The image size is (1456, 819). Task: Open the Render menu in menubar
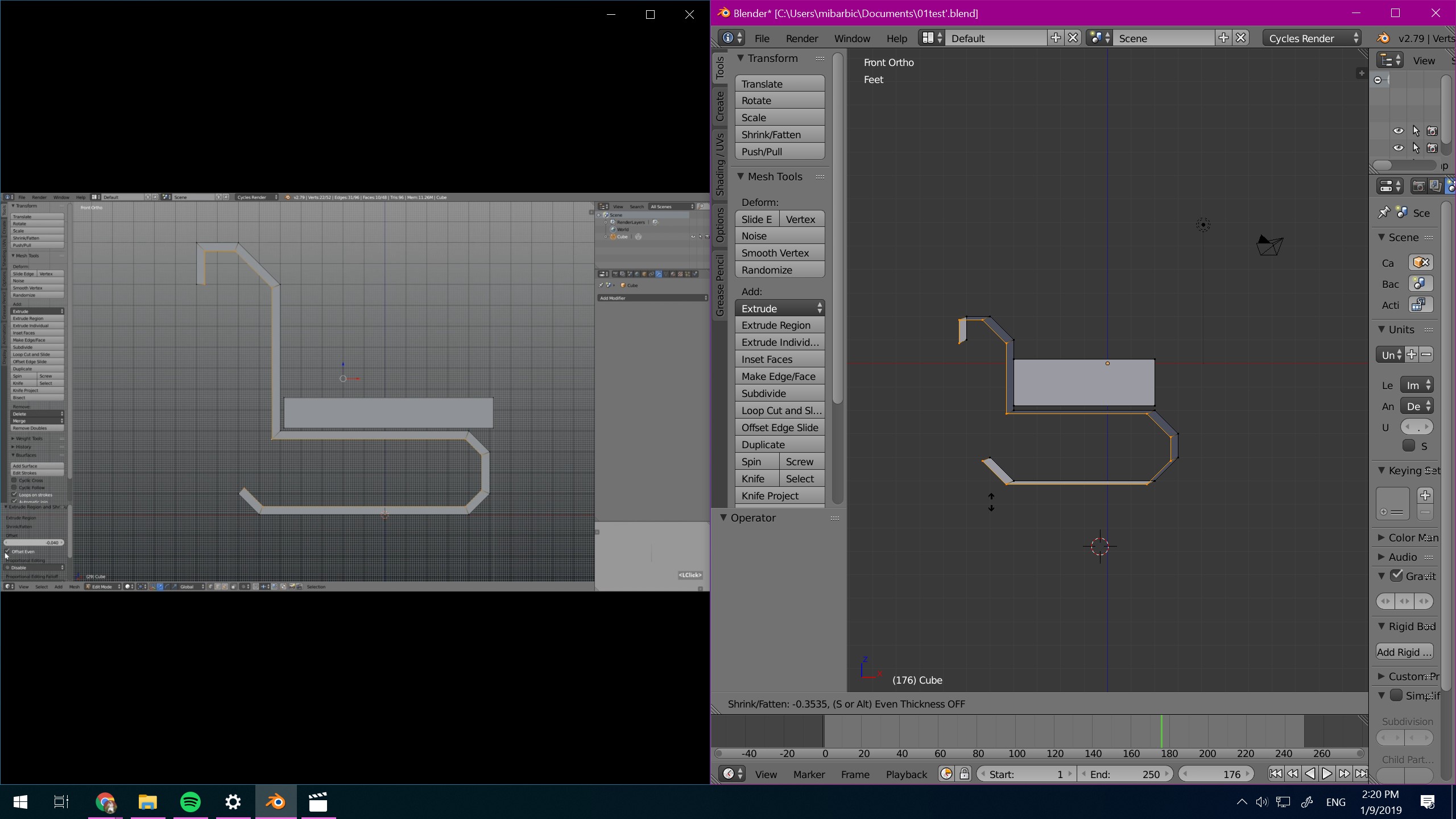(801, 37)
